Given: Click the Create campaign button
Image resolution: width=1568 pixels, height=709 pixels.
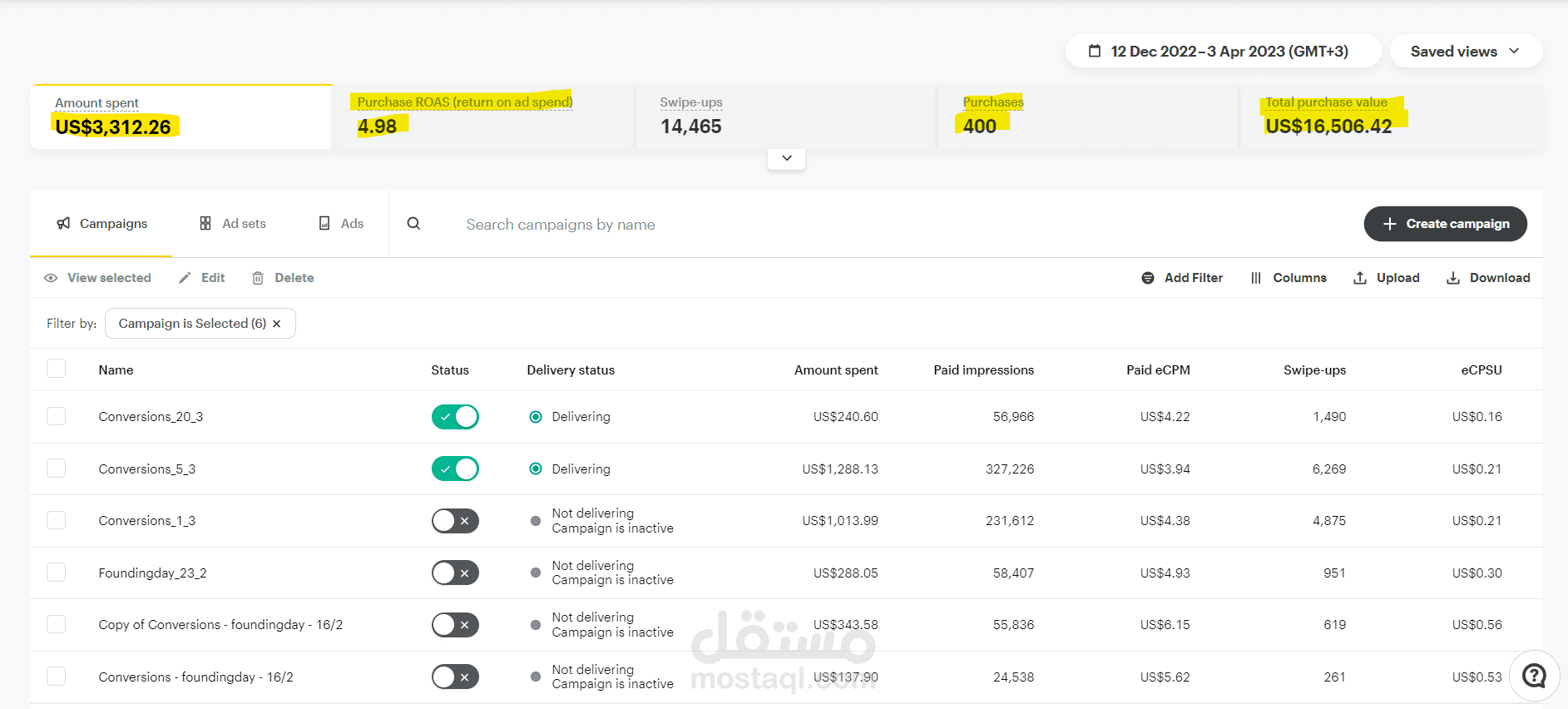Looking at the screenshot, I should 1445,224.
